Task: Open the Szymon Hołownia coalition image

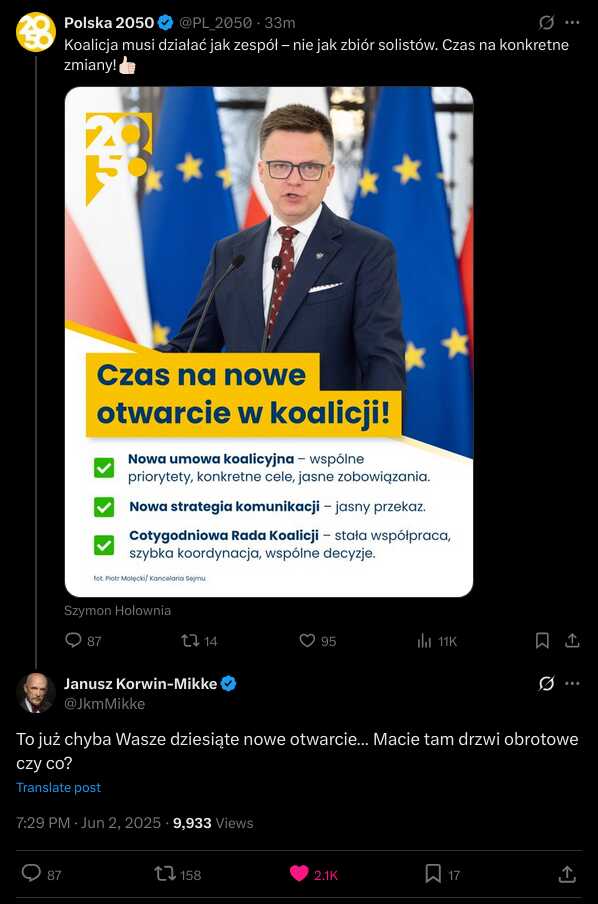Action: point(269,341)
